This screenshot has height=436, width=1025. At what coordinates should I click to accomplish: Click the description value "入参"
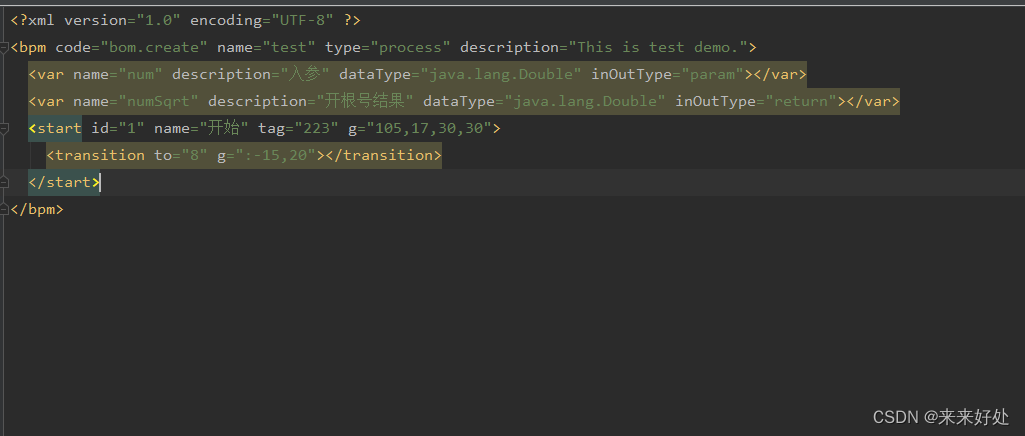pyautogui.click(x=303, y=75)
